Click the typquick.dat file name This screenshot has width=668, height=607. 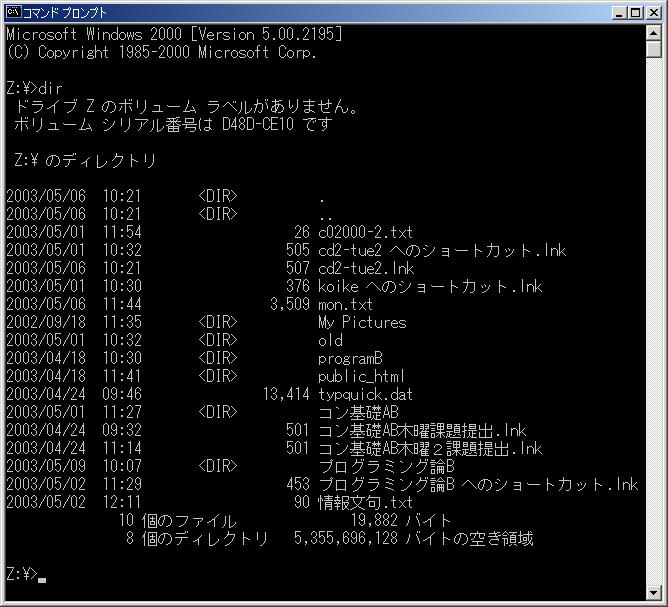click(365, 394)
